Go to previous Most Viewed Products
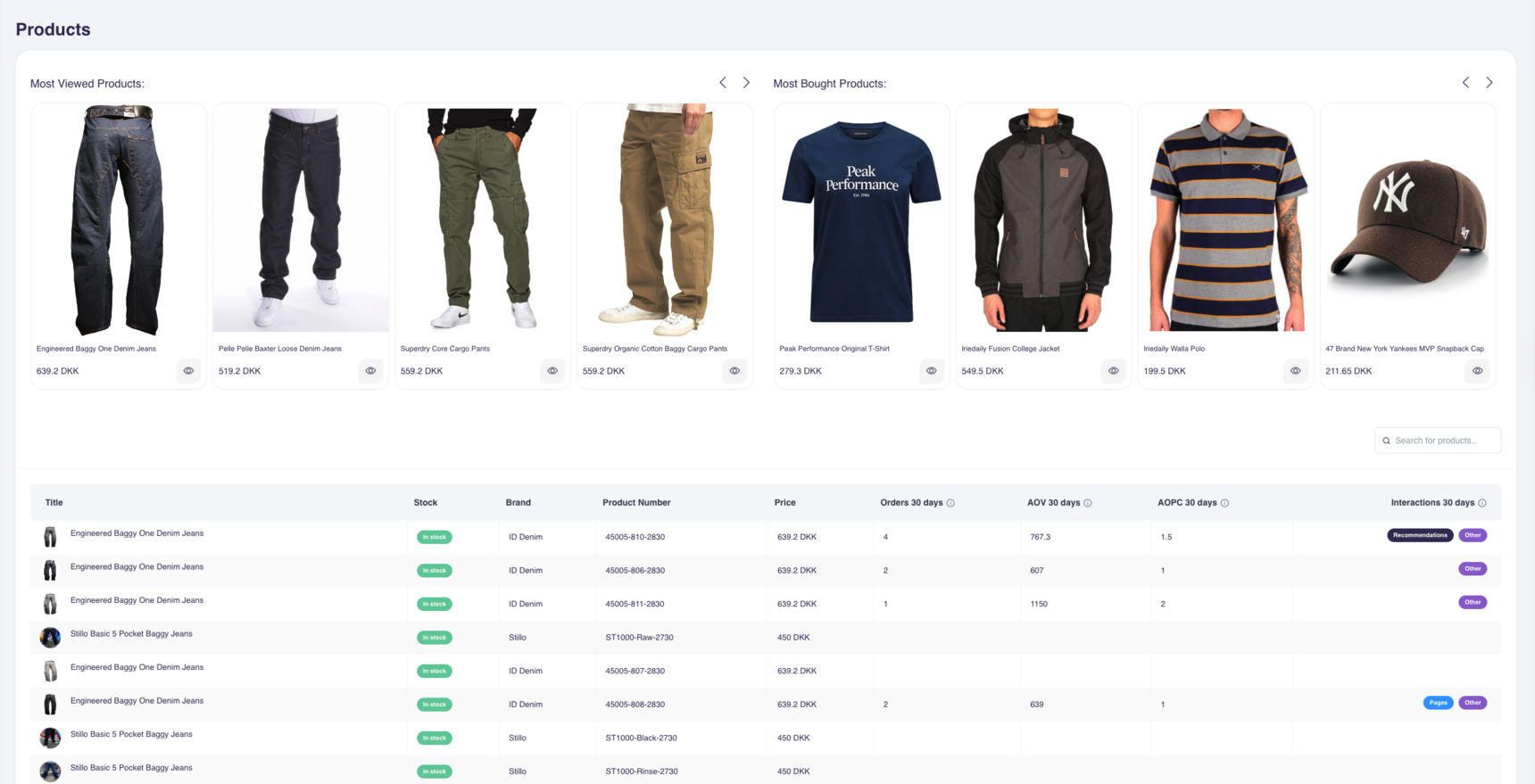This screenshot has width=1535, height=784. click(x=723, y=83)
